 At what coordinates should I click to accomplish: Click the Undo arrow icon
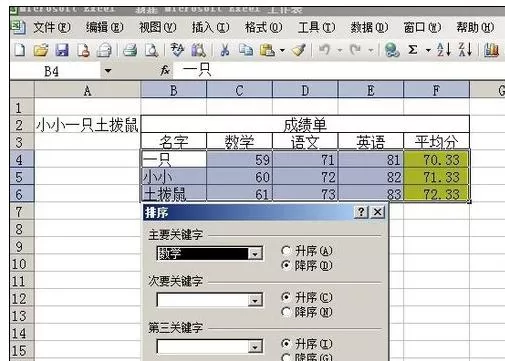[x=324, y=50]
